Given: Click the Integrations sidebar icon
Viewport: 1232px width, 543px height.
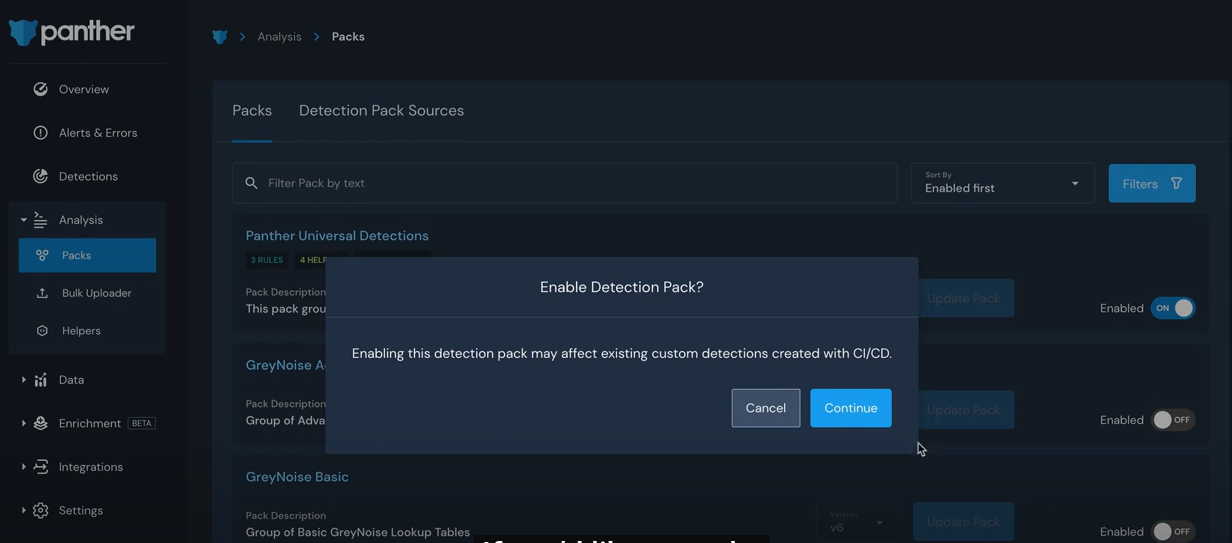Looking at the screenshot, I should click(41, 467).
